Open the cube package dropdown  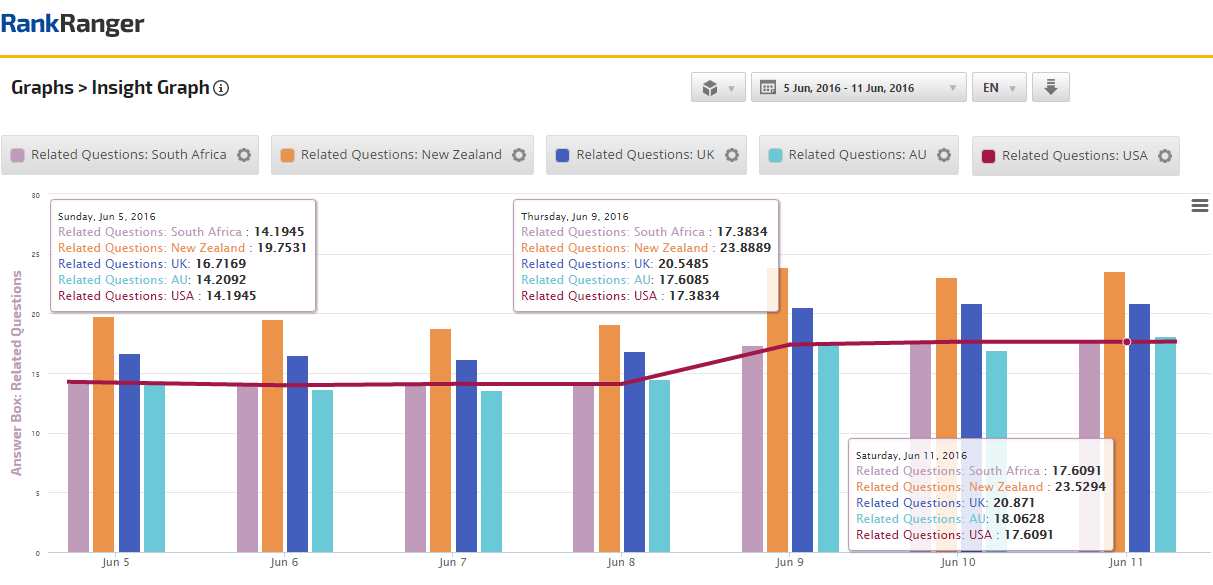click(718, 88)
